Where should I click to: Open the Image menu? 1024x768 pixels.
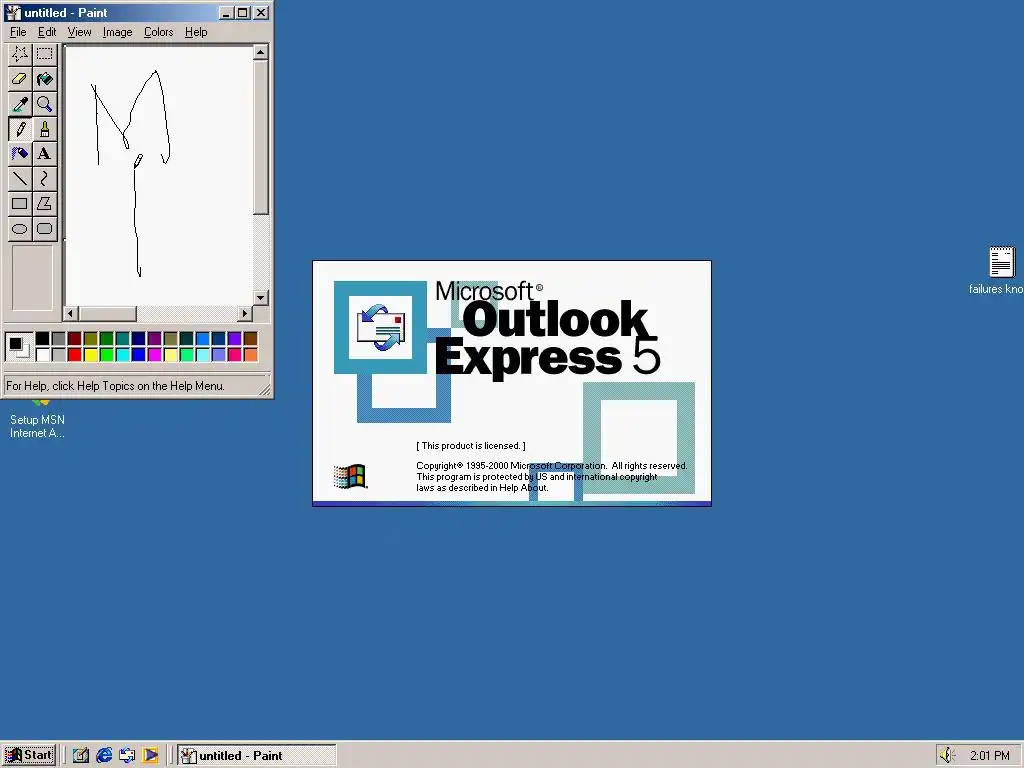(118, 32)
